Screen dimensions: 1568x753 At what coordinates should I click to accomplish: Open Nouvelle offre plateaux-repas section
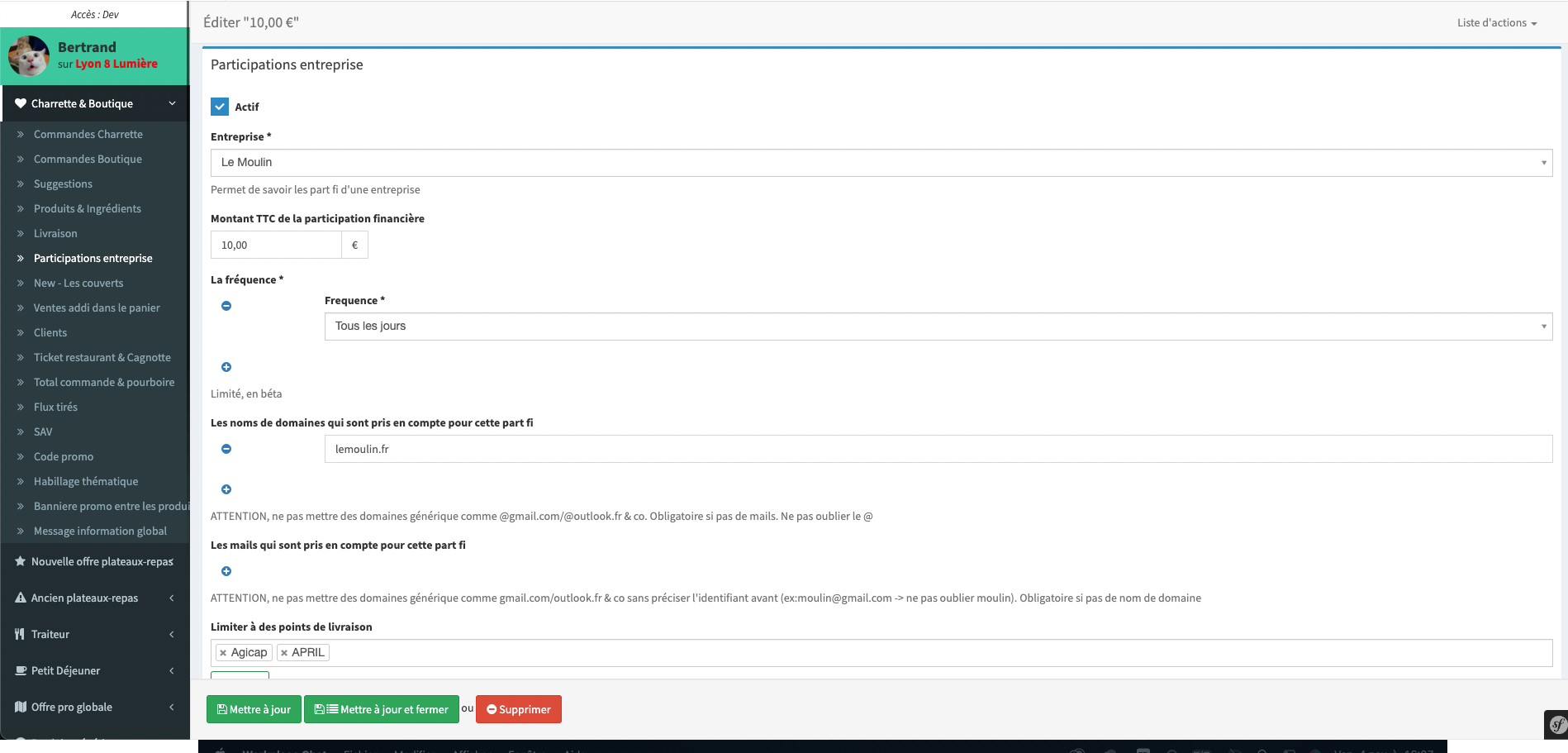(x=95, y=561)
